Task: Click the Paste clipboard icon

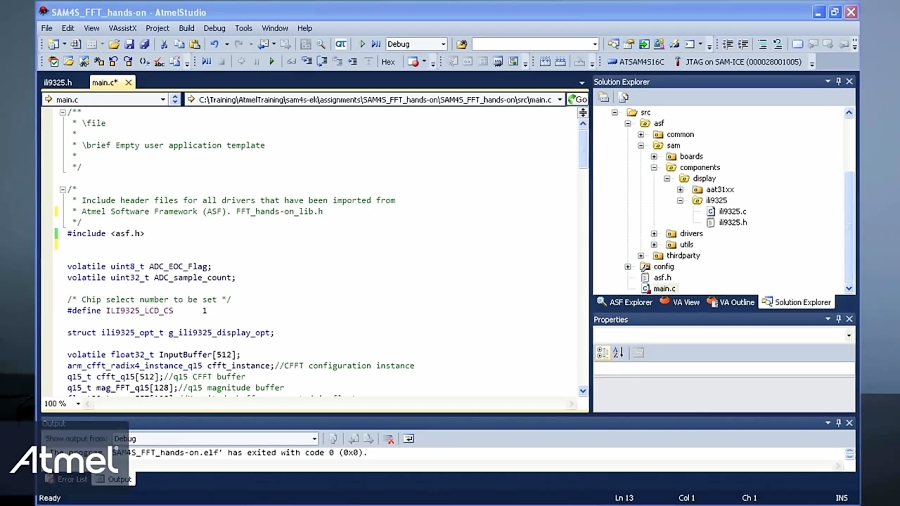Action: (x=195, y=44)
